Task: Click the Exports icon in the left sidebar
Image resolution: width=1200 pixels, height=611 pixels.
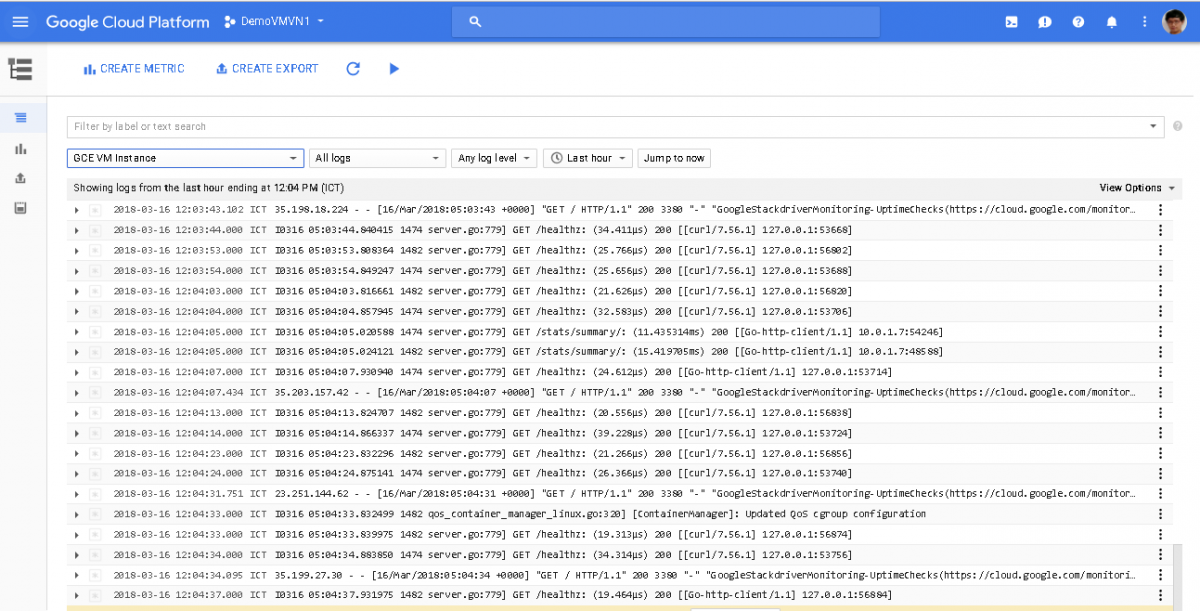Action: click(x=18, y=178)
